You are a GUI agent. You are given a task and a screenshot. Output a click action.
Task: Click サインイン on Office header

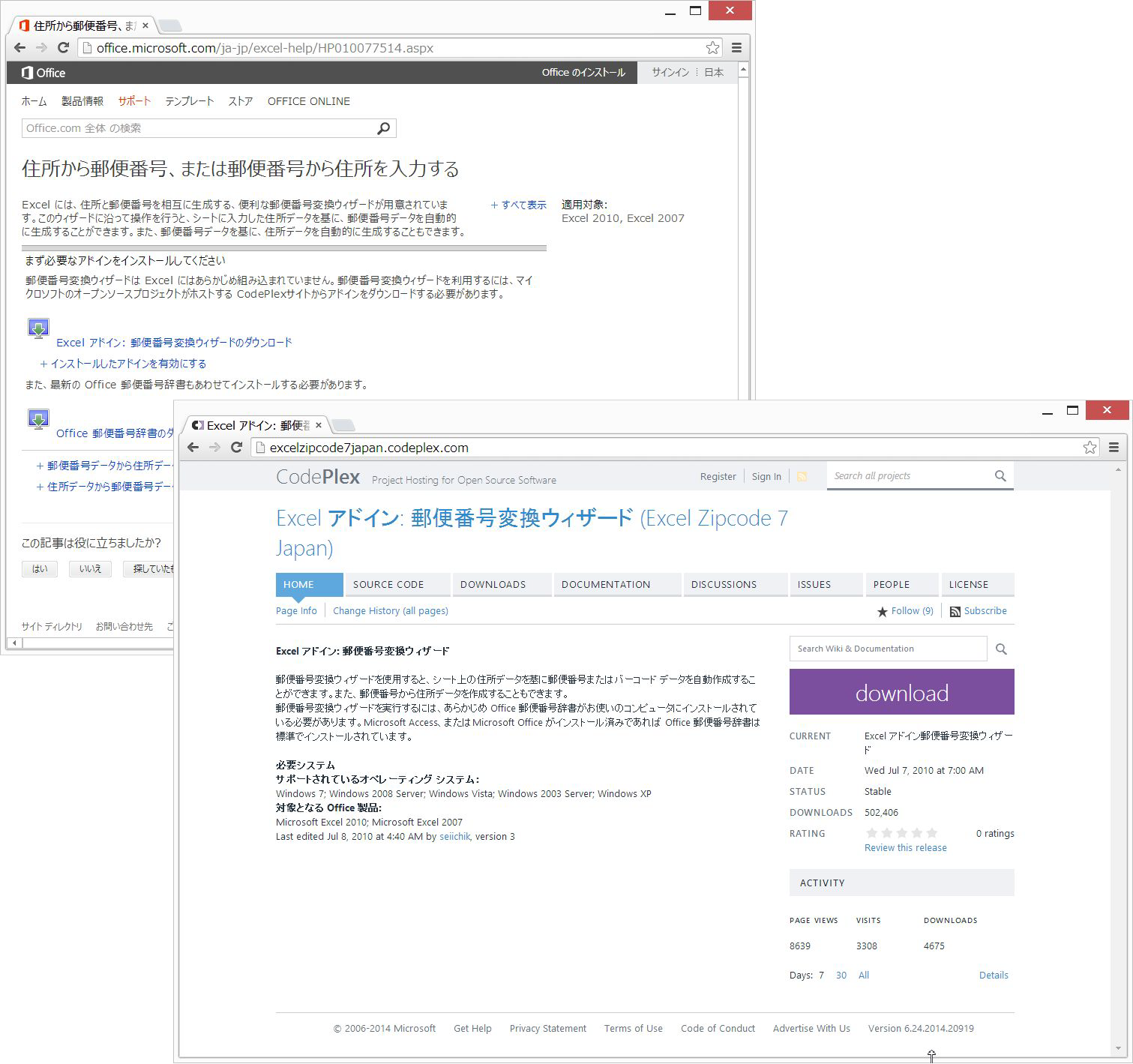pos(670,73)
